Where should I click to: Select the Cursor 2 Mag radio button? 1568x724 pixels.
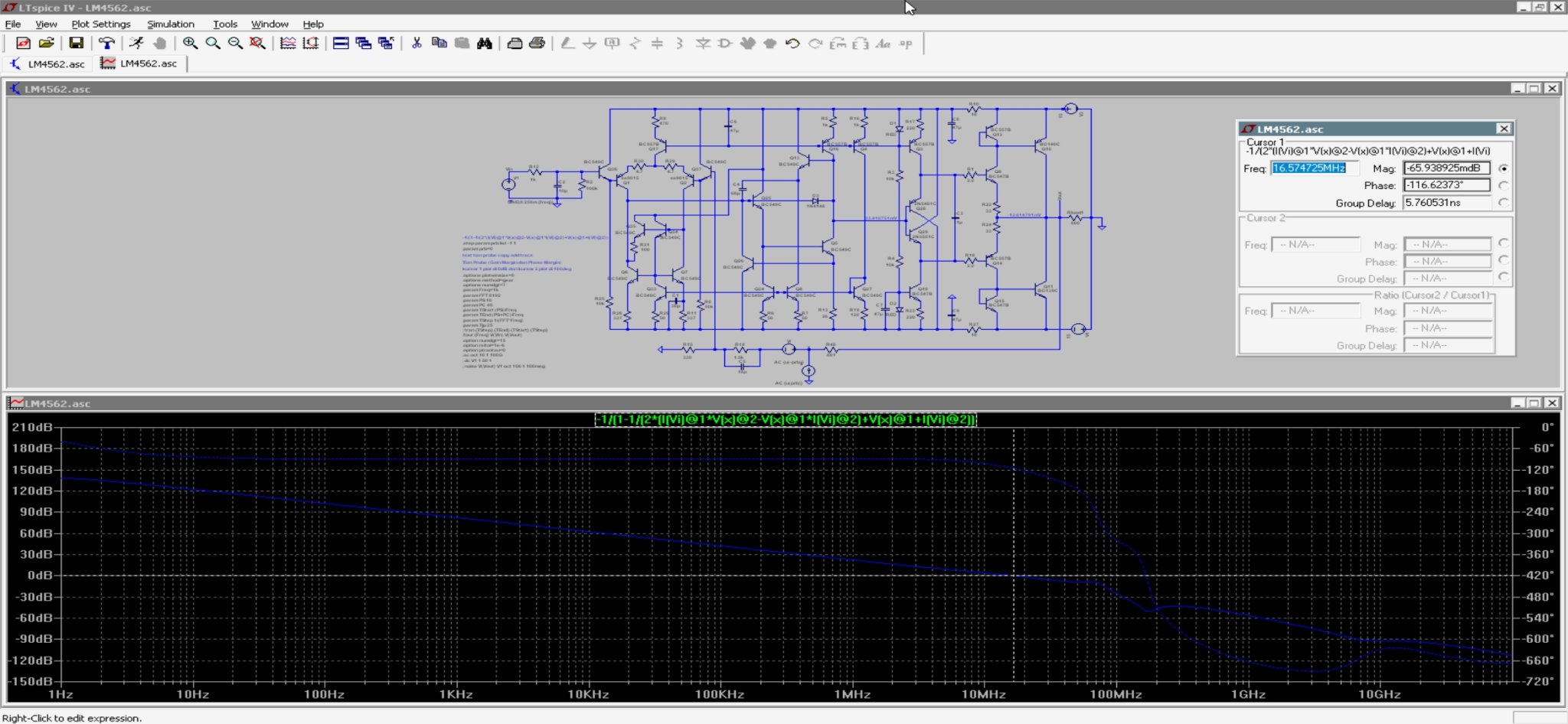tap(1504, 243)
